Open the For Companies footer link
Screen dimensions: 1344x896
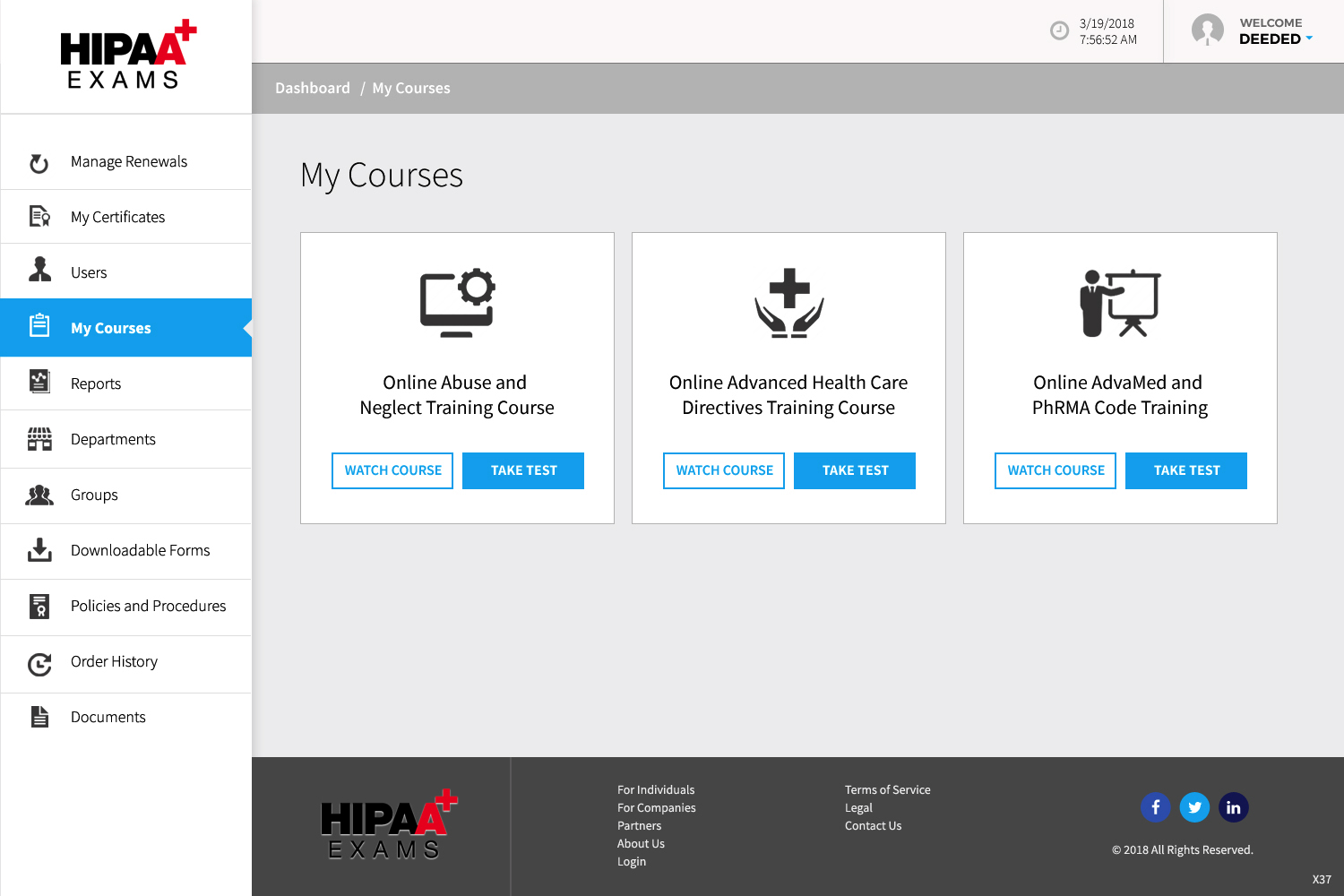[x=657, y=807]
